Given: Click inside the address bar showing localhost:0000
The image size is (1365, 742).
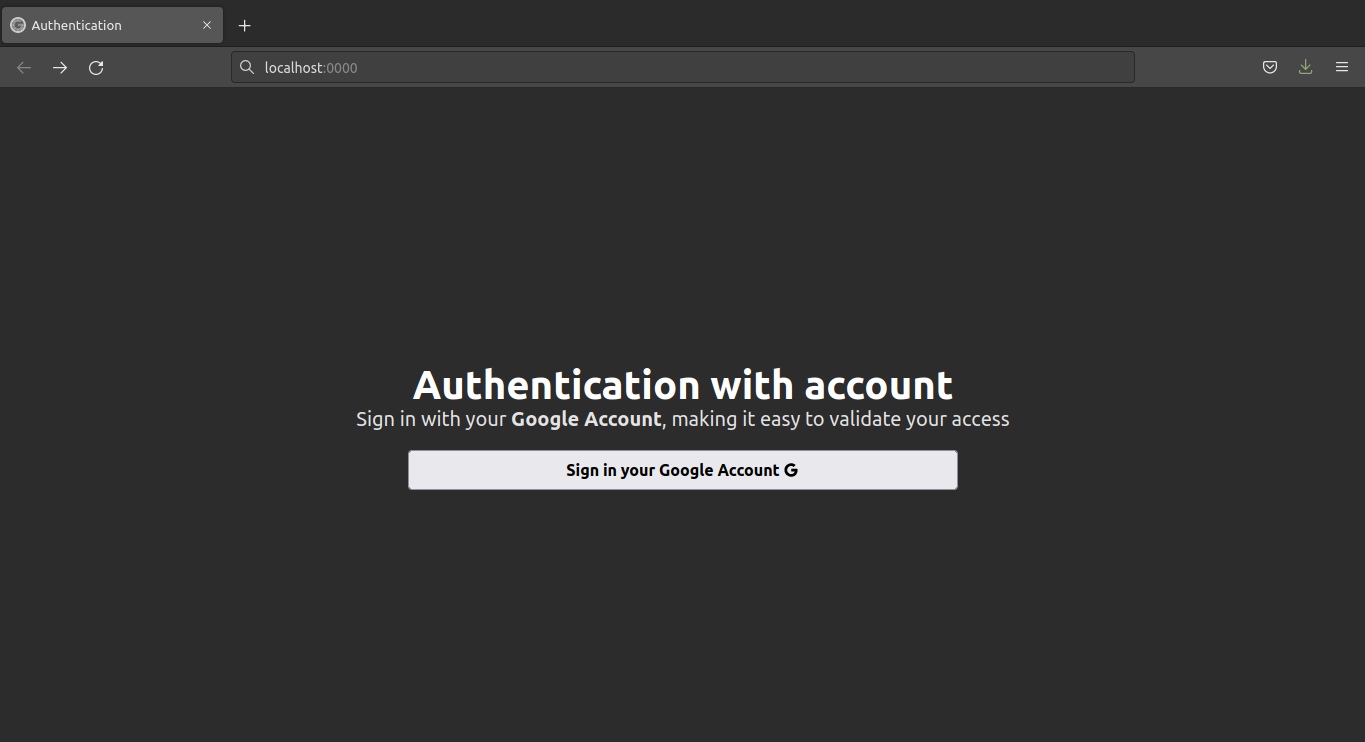Looking at the screenshot, I should (600, 67).
